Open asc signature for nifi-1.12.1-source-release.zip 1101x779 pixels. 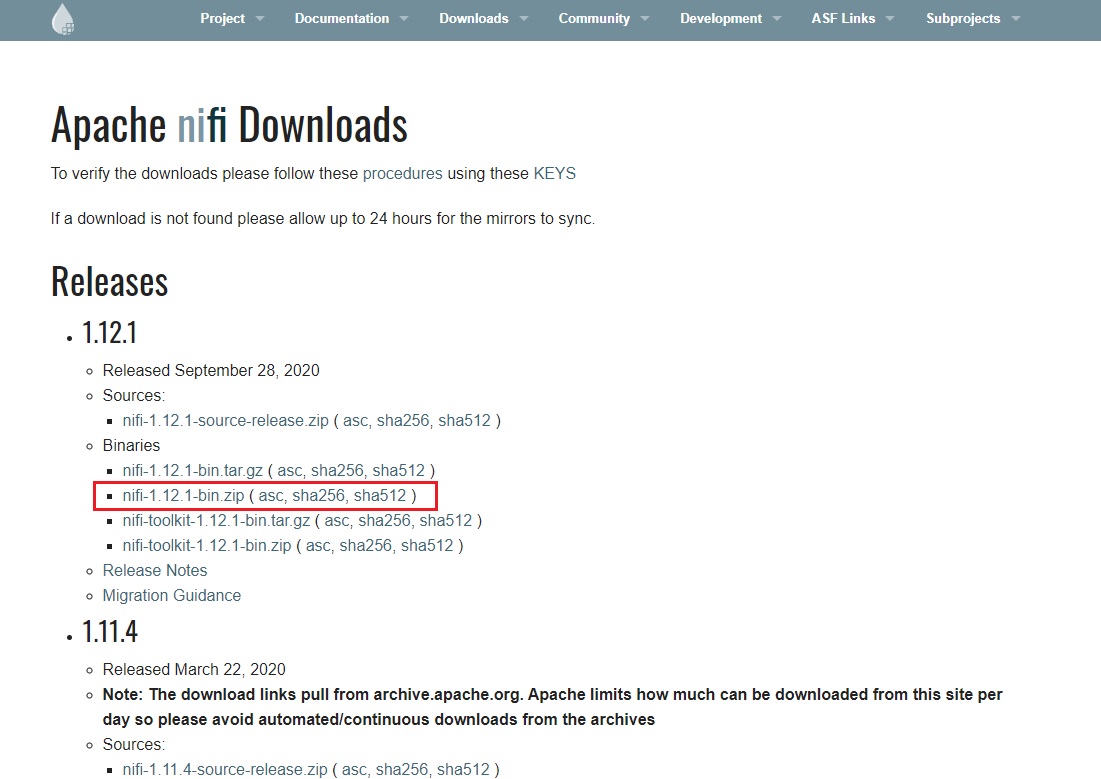tap(355, 421)
